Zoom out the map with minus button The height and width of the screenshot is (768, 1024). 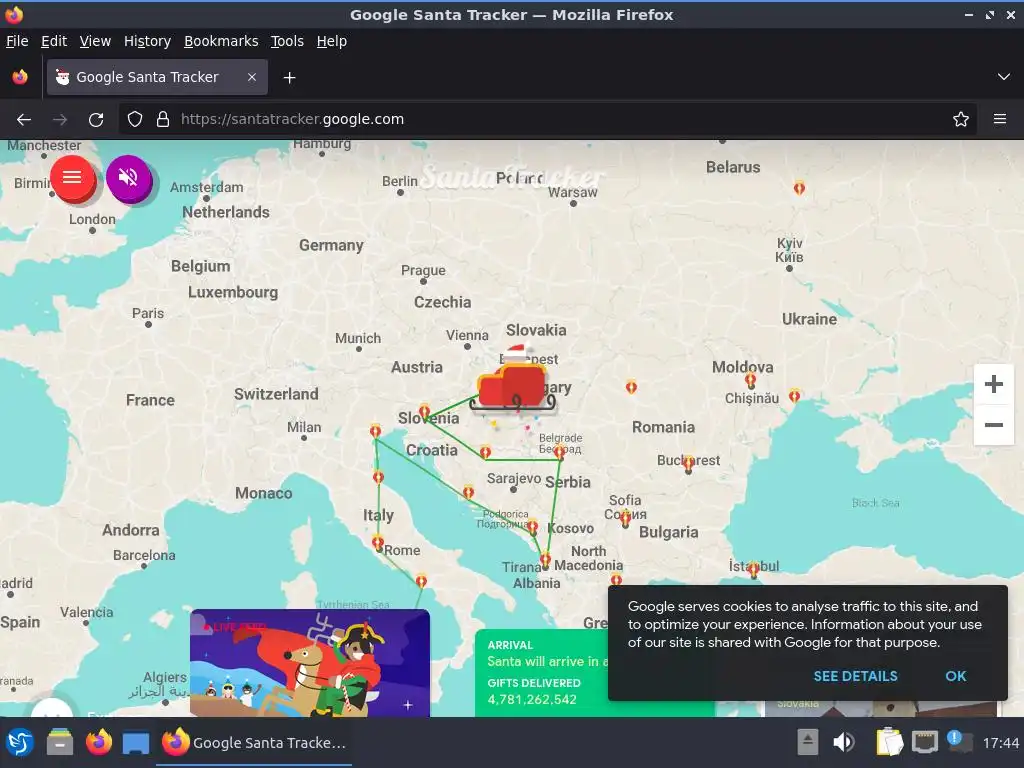tap(993, 425)
